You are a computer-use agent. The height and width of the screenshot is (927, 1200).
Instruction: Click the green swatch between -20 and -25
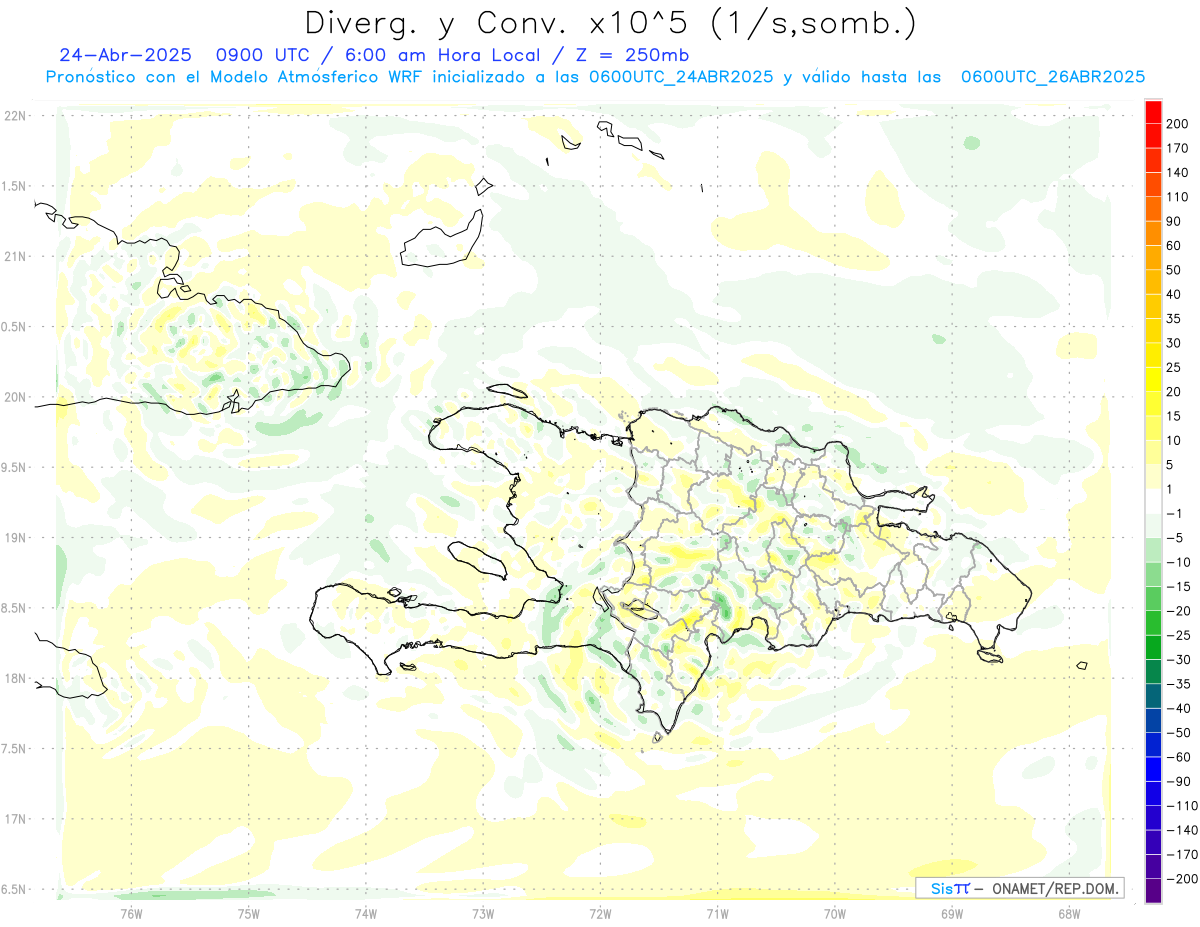(x=1153, y=623)
